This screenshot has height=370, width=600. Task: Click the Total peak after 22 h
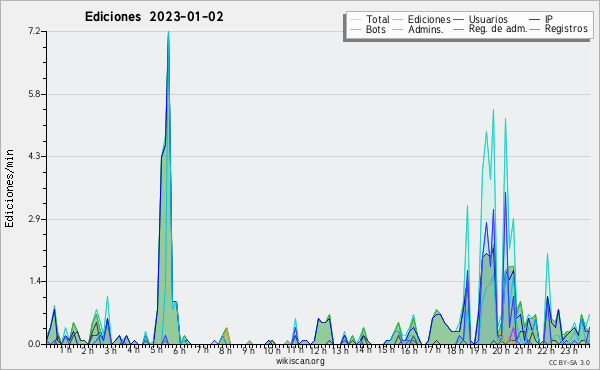(x=548, y=254)
